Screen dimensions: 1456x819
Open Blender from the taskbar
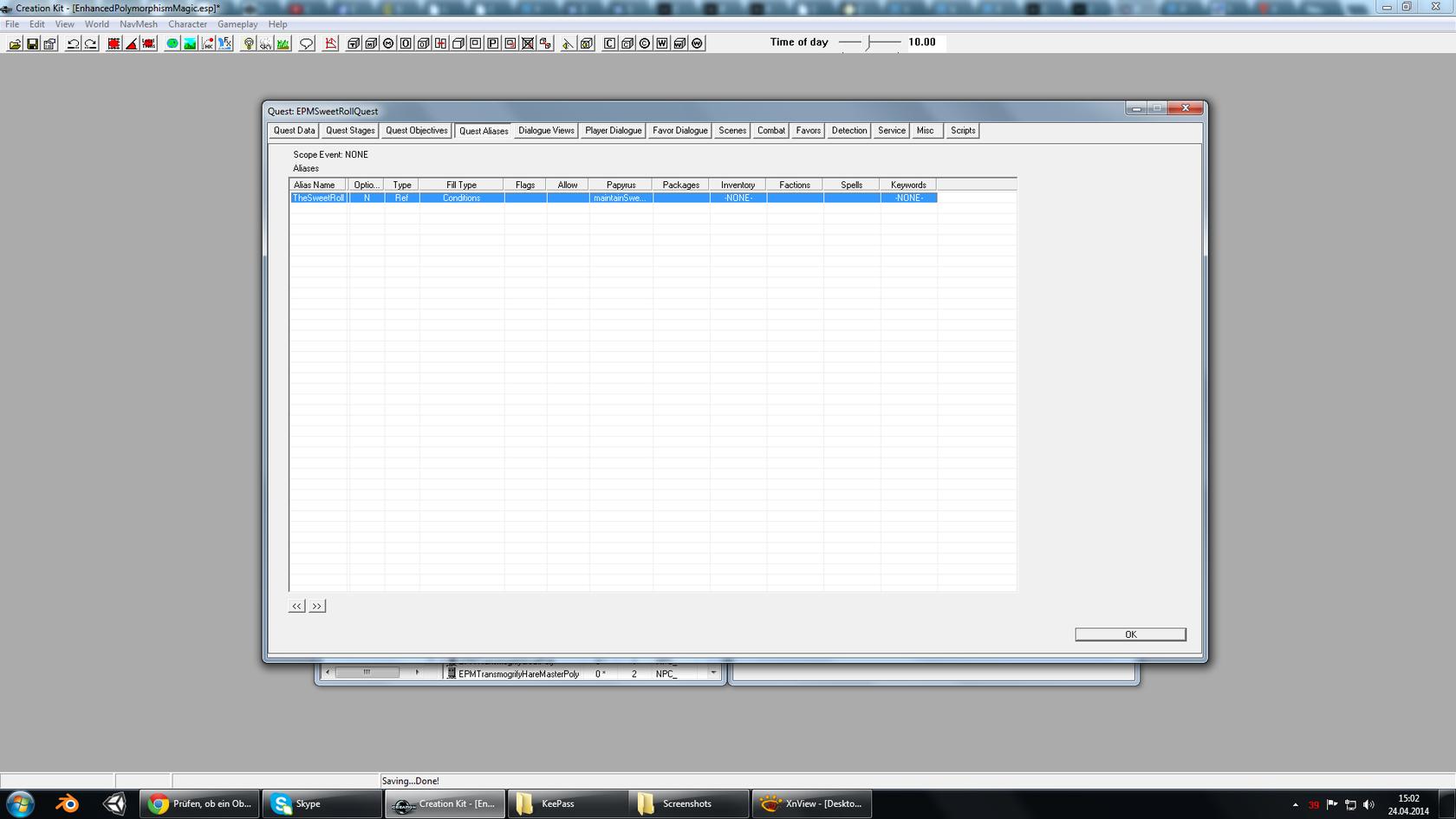tap(67, 803)
